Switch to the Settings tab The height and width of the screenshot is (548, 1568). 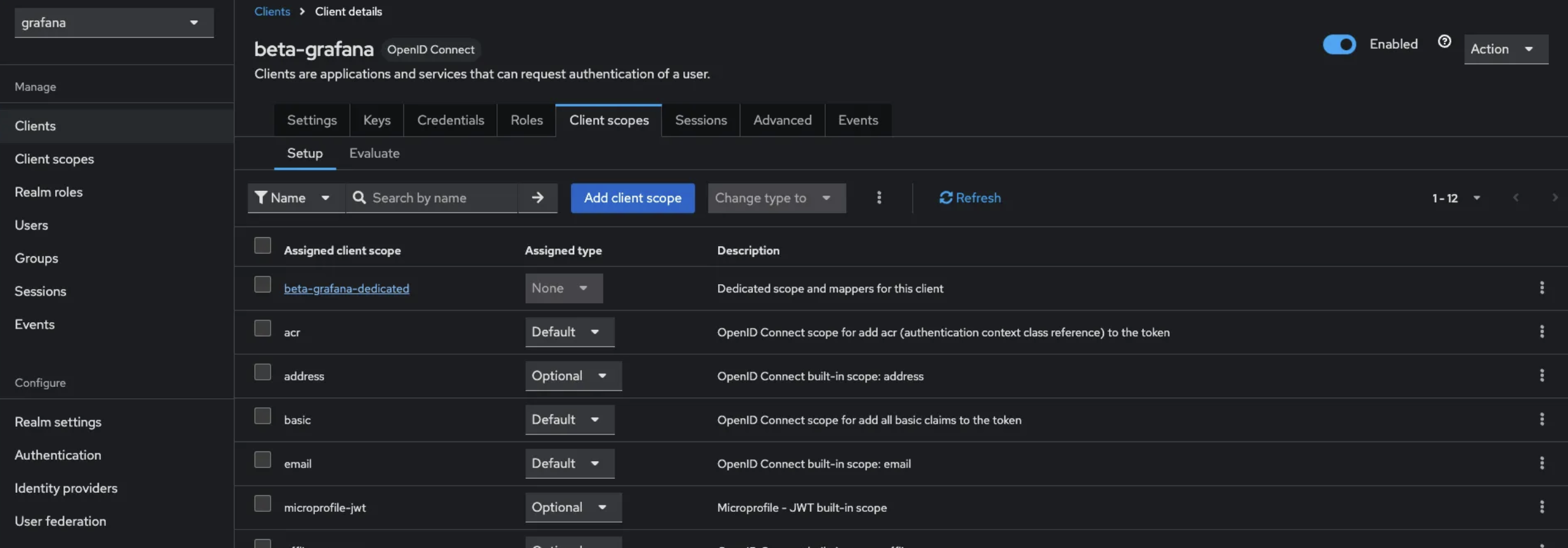coord(312,120)
